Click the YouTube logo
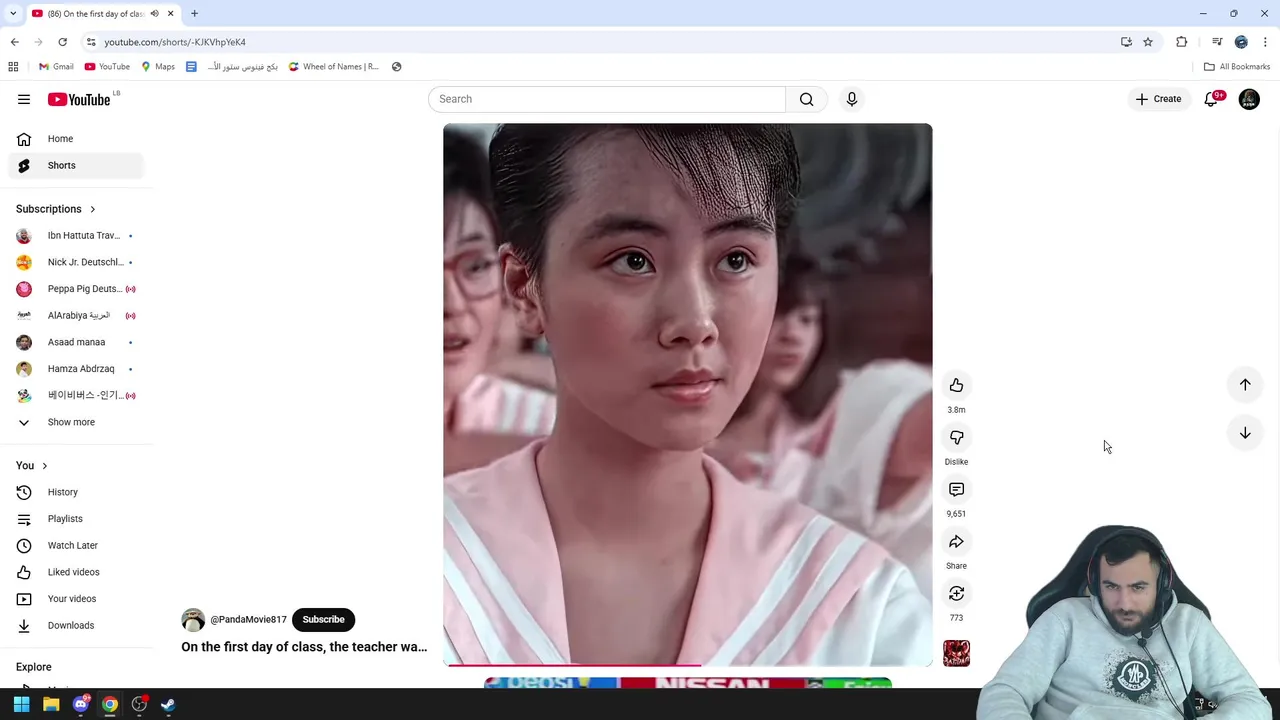The width and height of the screenshot is (1280, 720). coord(79,99)
